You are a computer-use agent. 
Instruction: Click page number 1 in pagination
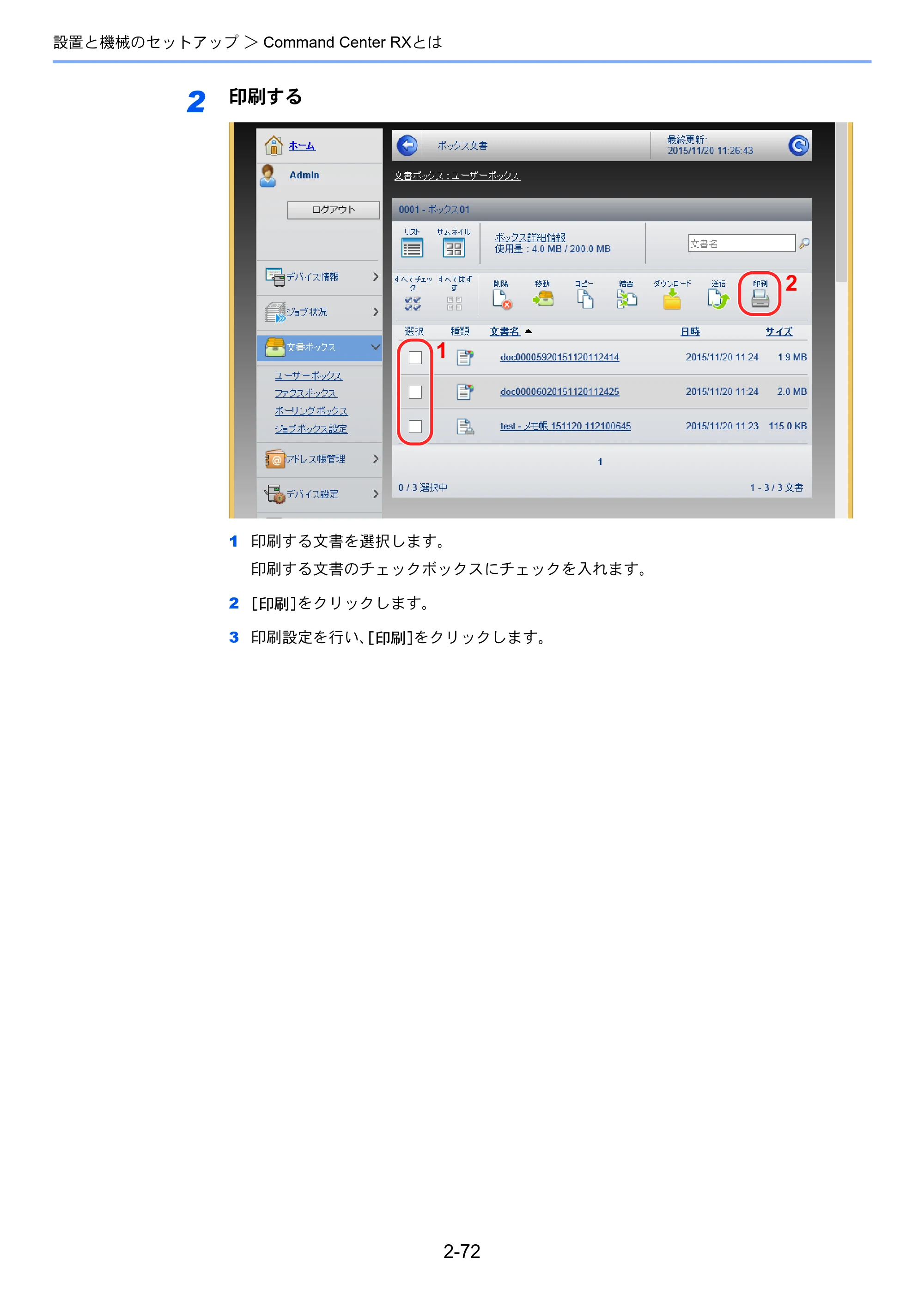pos(599,462)
